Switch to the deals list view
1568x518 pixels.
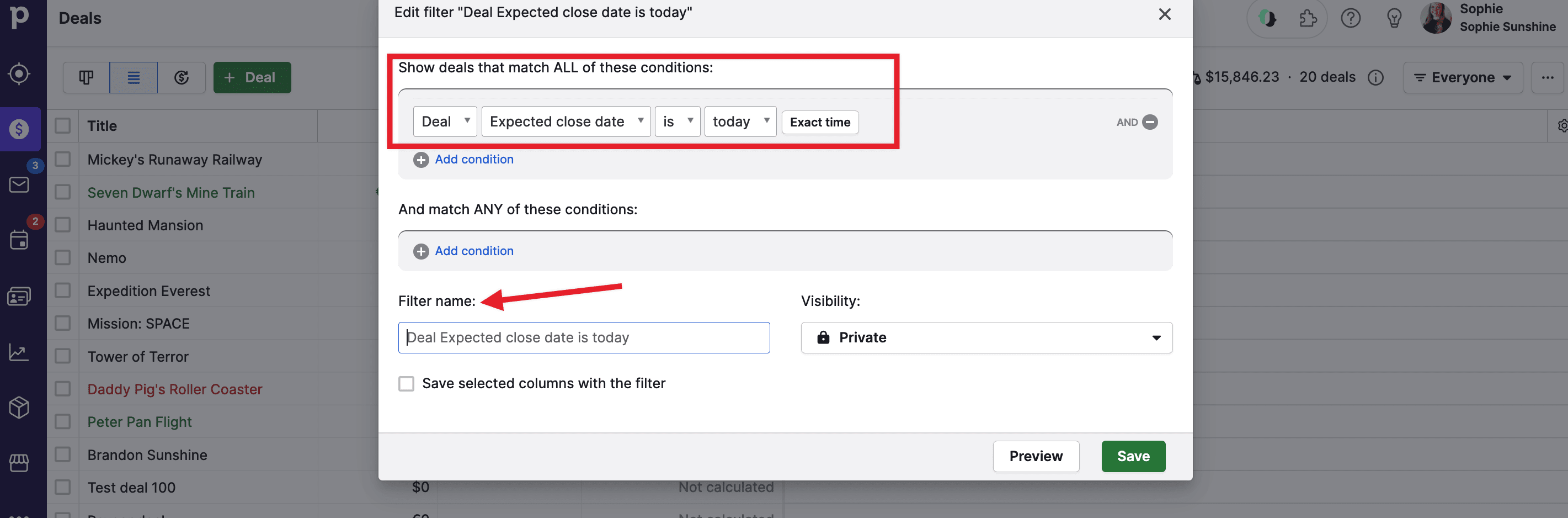(134, 77)
